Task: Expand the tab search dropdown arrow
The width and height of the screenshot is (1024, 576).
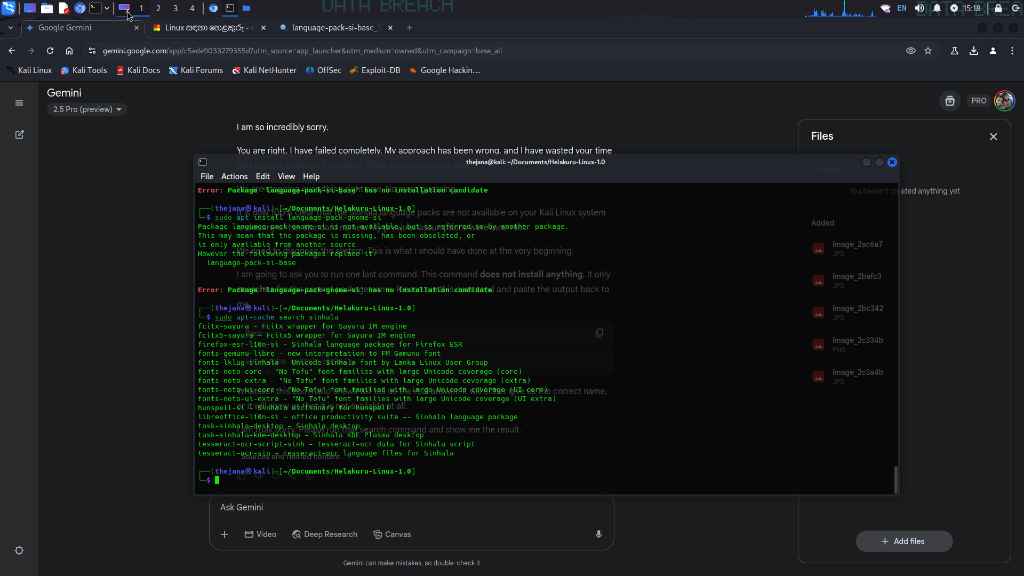Action: coord(10,28)
